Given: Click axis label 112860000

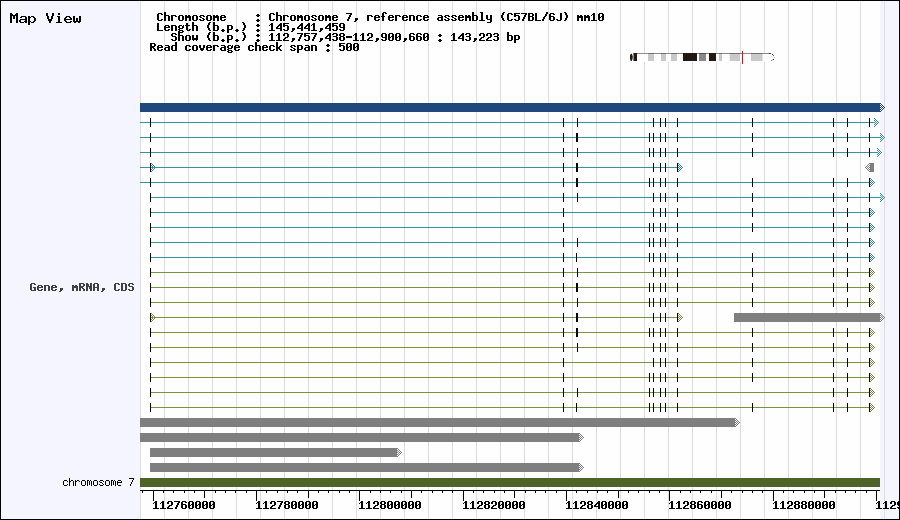Looking at the screenshot, I should click(x=700, y=505).
